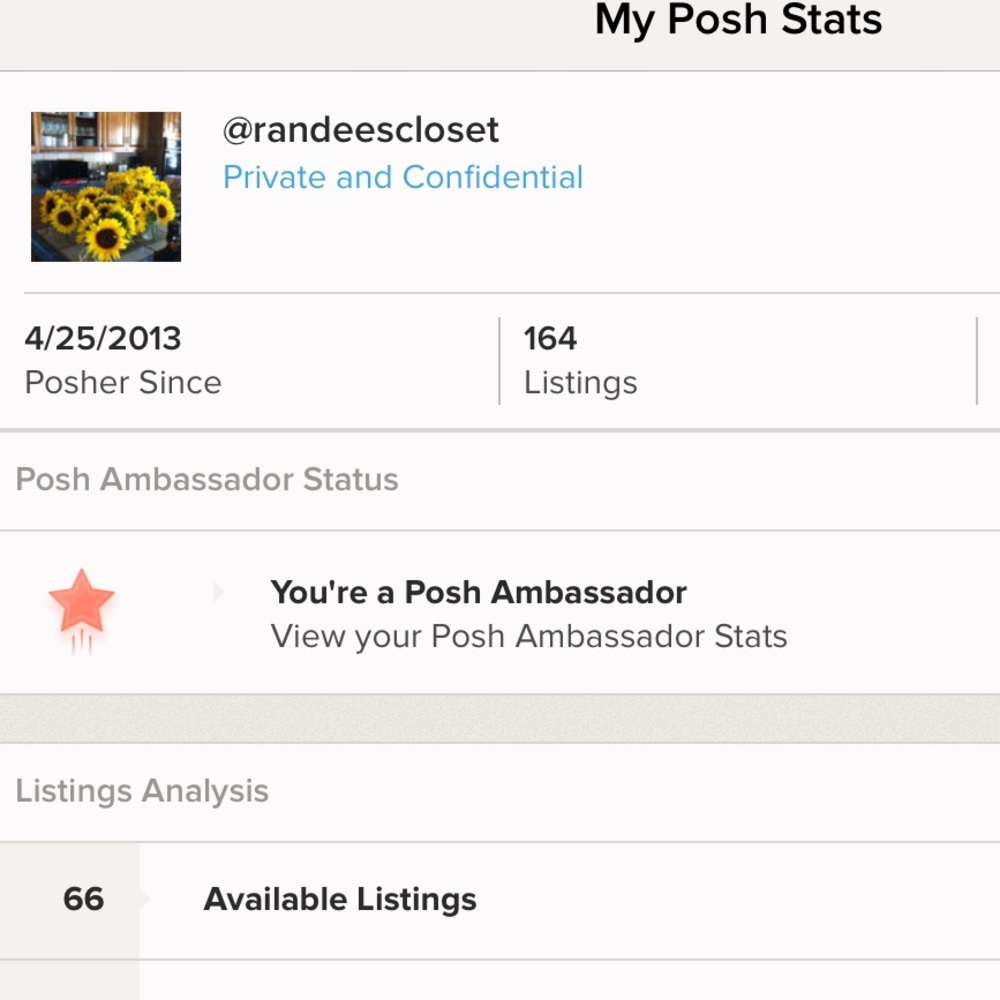View your Posh Ambassador Stats
The height and width of the screenshot is (1000, 1000).
528,636
